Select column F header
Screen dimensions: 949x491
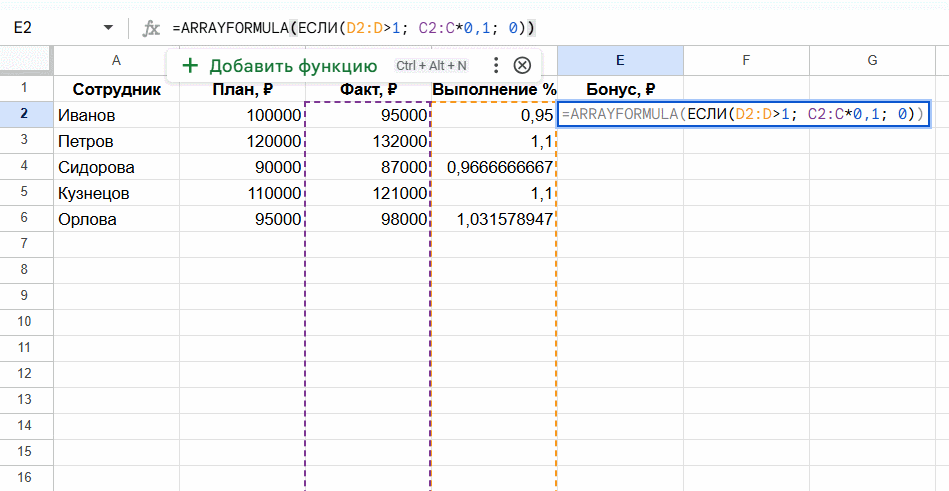click(746, 61)
